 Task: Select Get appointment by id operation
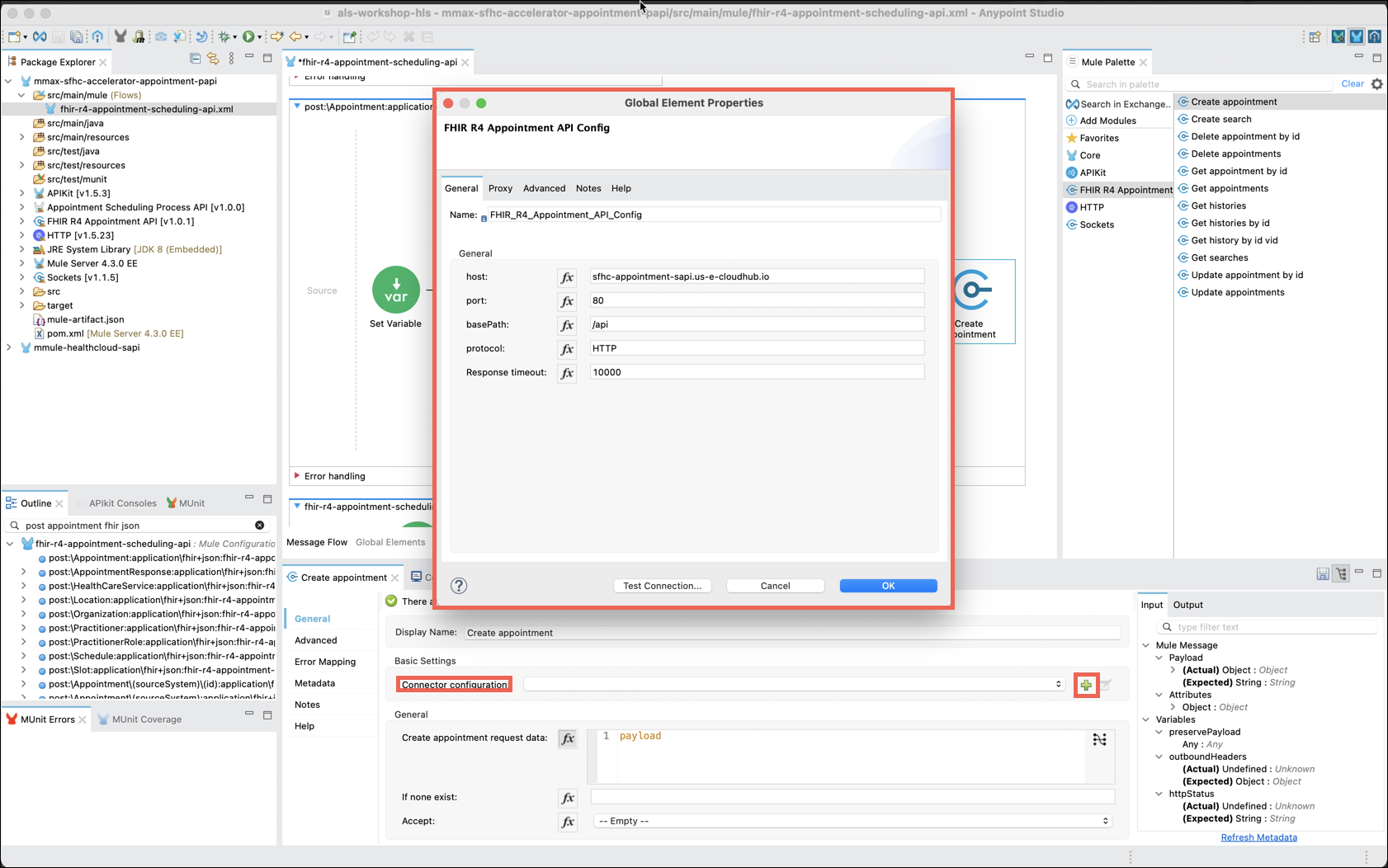[1239, 171]
